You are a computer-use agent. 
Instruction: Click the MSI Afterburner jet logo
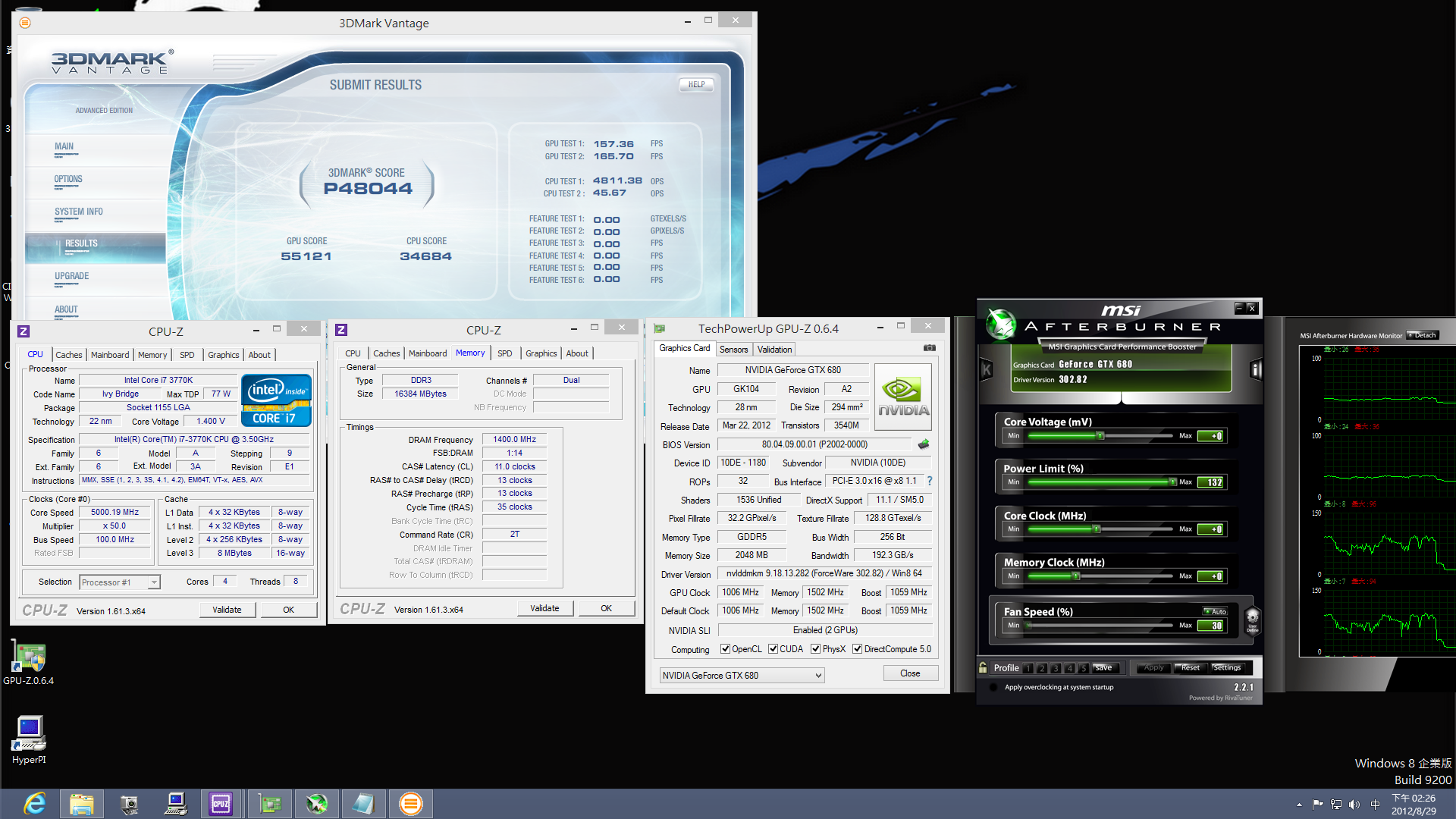(x=1001, y=324)
